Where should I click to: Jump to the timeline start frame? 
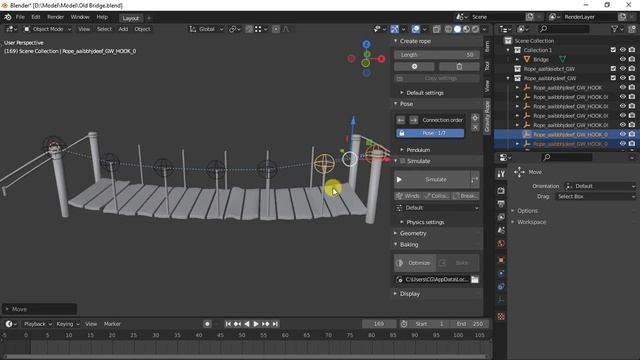[x=228, y=324]
